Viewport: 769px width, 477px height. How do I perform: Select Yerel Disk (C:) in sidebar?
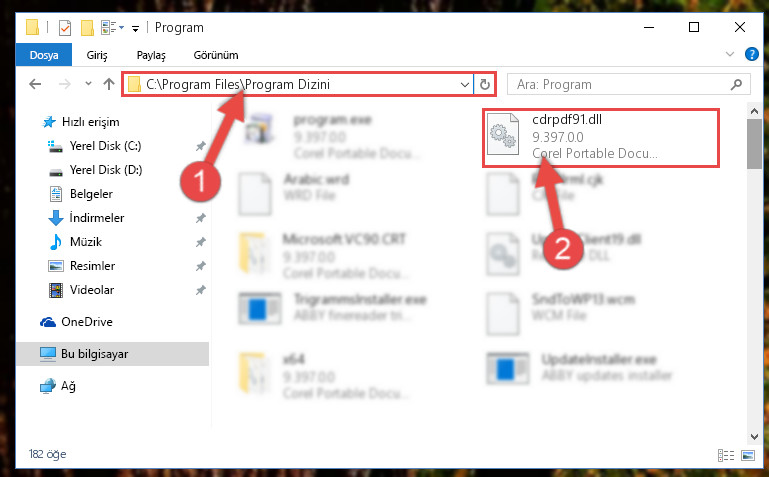click(x=105, y=146)
